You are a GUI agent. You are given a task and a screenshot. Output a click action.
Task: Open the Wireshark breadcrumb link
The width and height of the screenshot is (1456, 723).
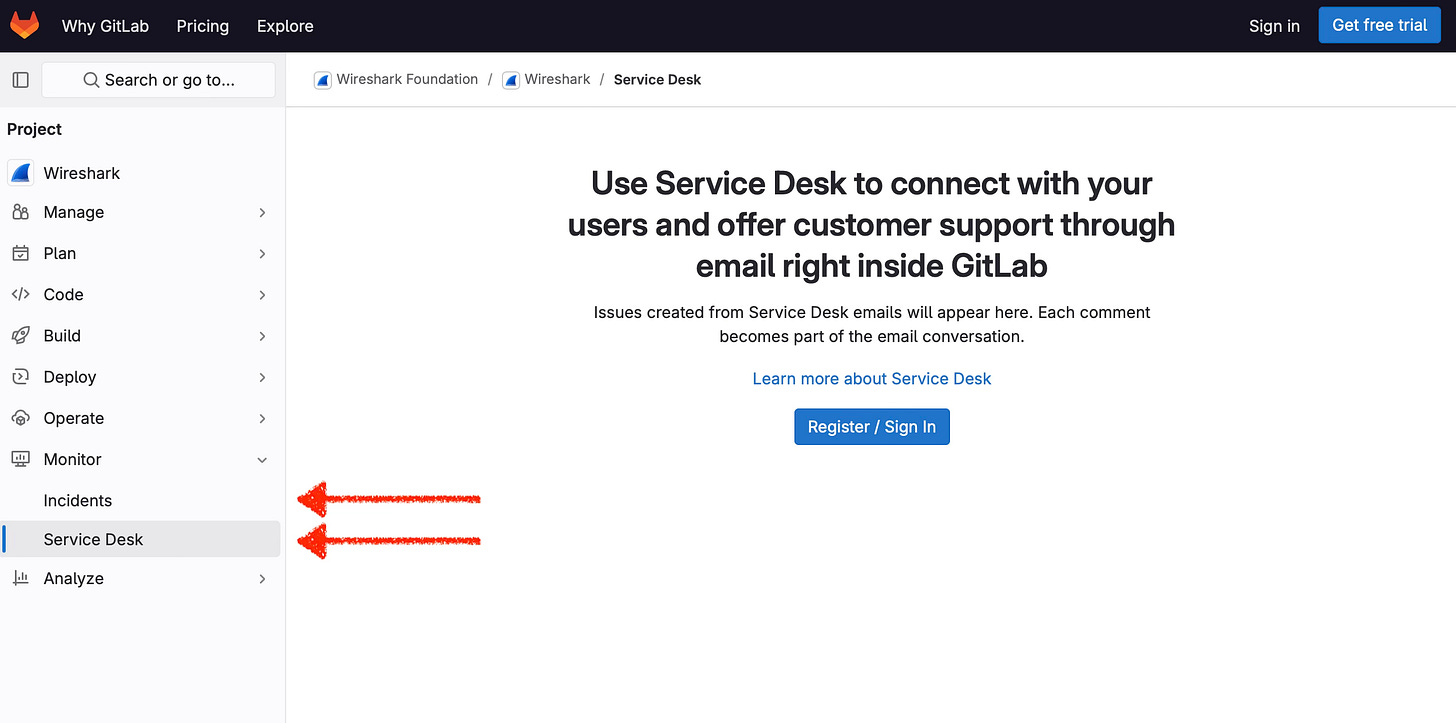557,79
